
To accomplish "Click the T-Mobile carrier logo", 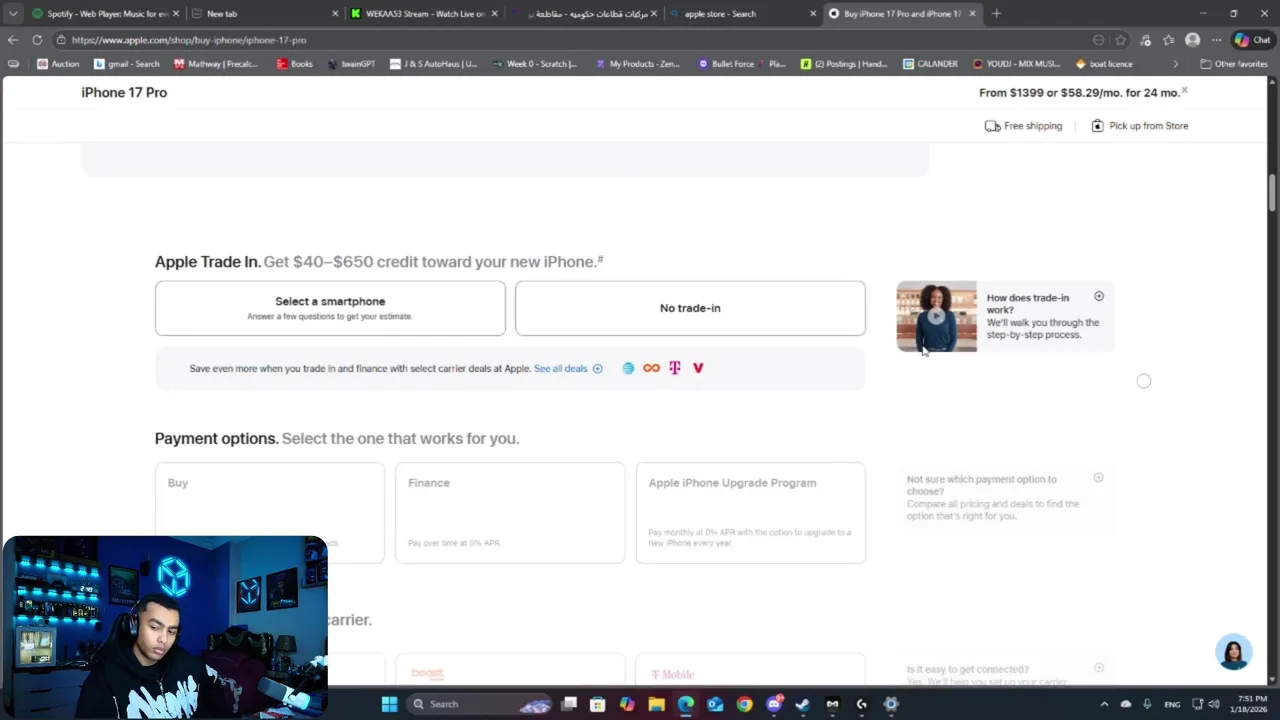I will 675,368.
